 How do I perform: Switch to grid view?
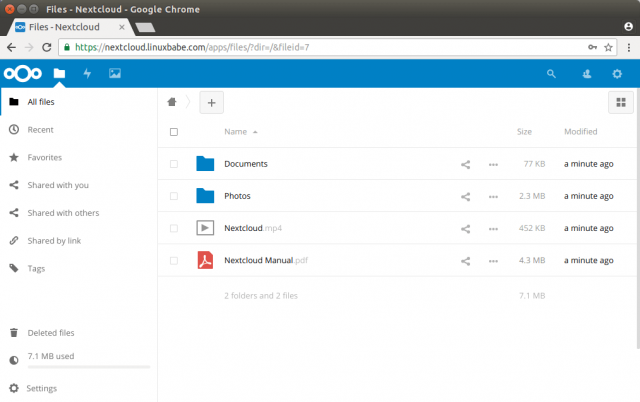pos(620,102)
